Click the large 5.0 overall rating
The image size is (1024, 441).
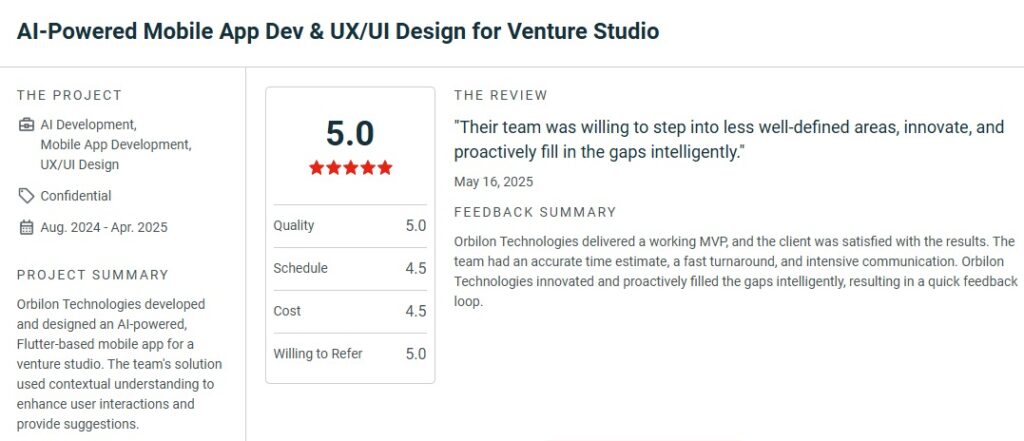350,133
